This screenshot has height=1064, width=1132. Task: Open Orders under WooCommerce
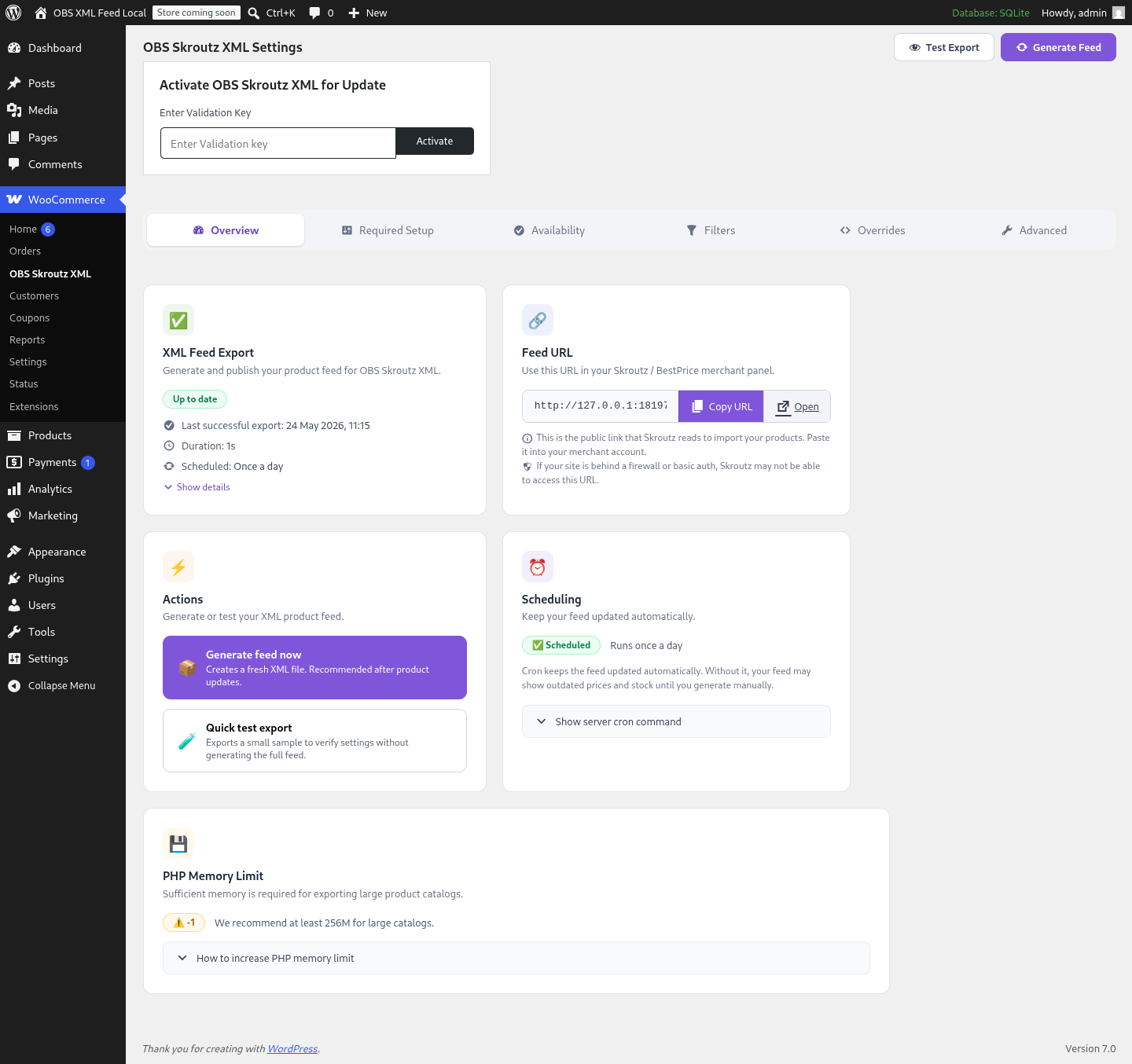[x=25, y=251]
